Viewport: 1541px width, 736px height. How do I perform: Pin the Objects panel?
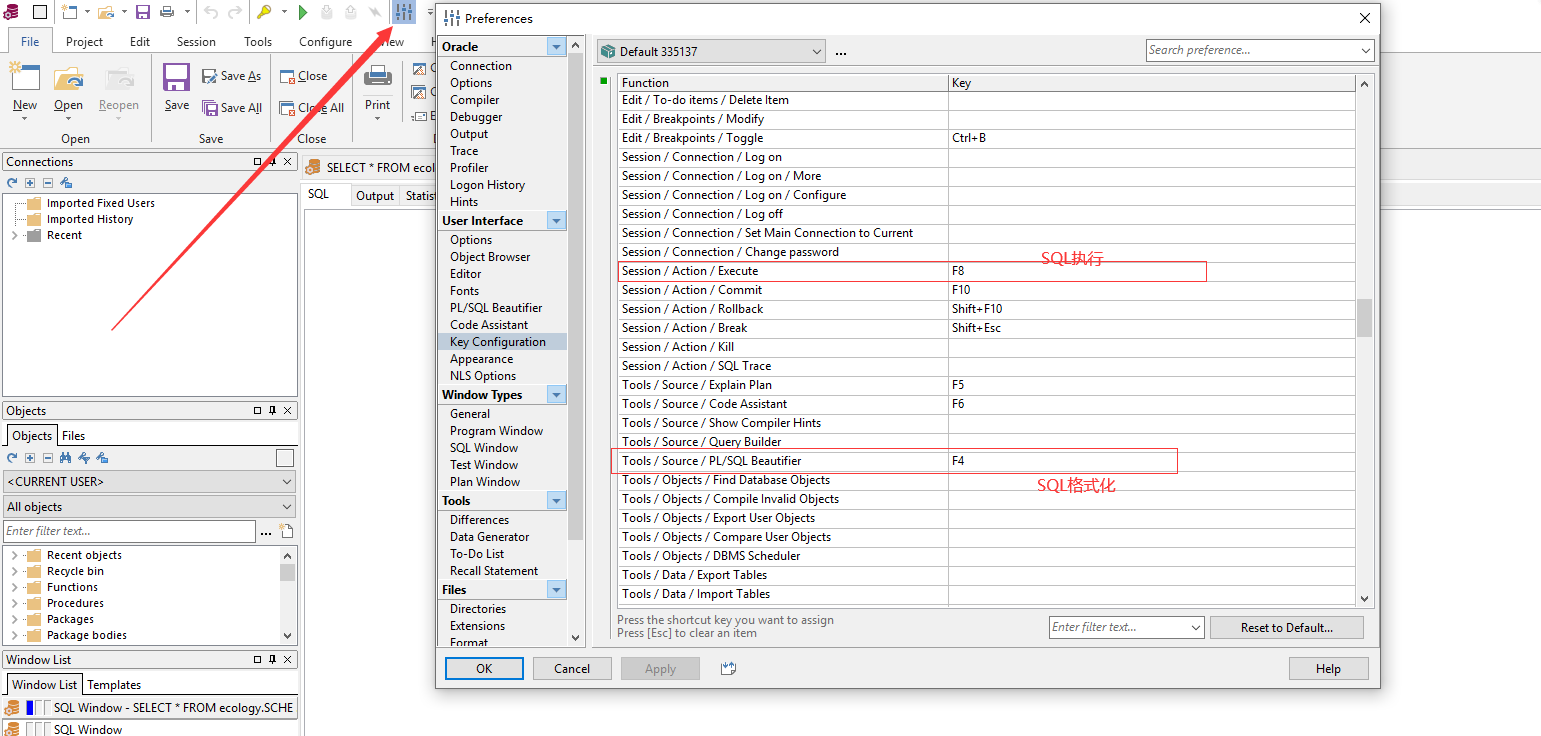(x=272, y=410)
